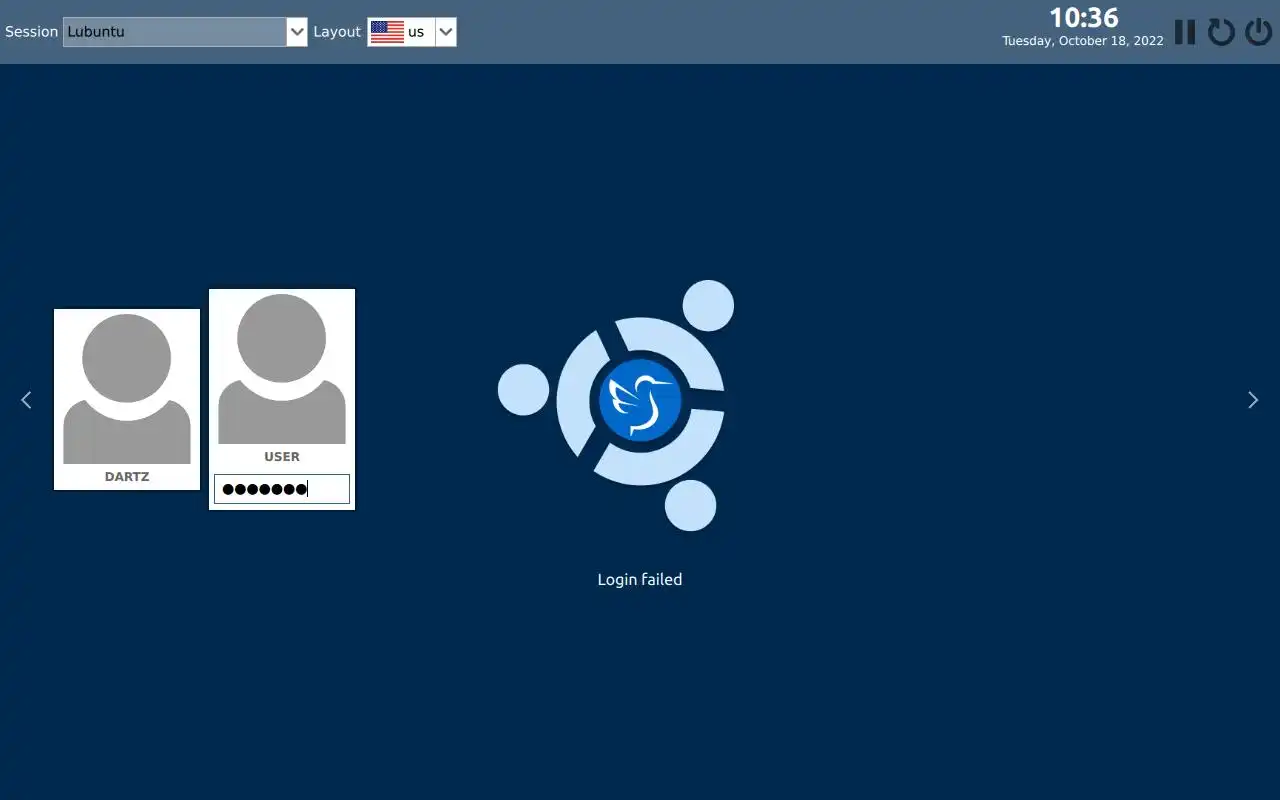1280x800 pixels.
Task: Click the "USER" name label
Action: (x=282, y=457)
